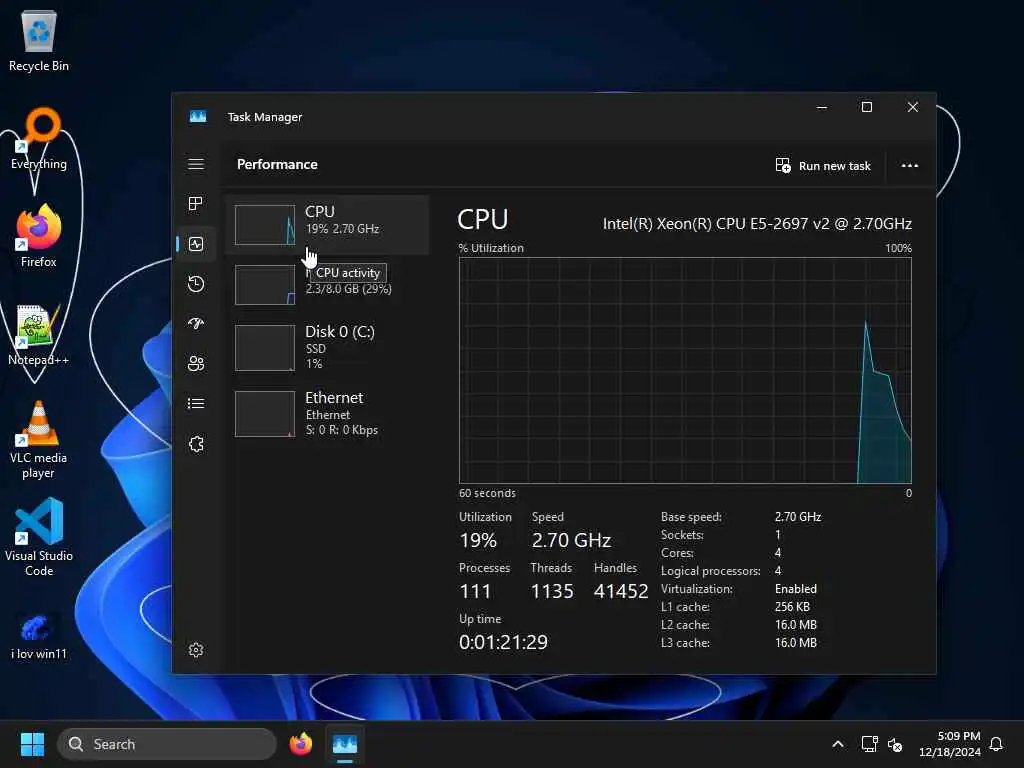The height and width of the screenshot is (768, 1024).
Task: Click the Run new task button
Action: click(x=823, y=166)
